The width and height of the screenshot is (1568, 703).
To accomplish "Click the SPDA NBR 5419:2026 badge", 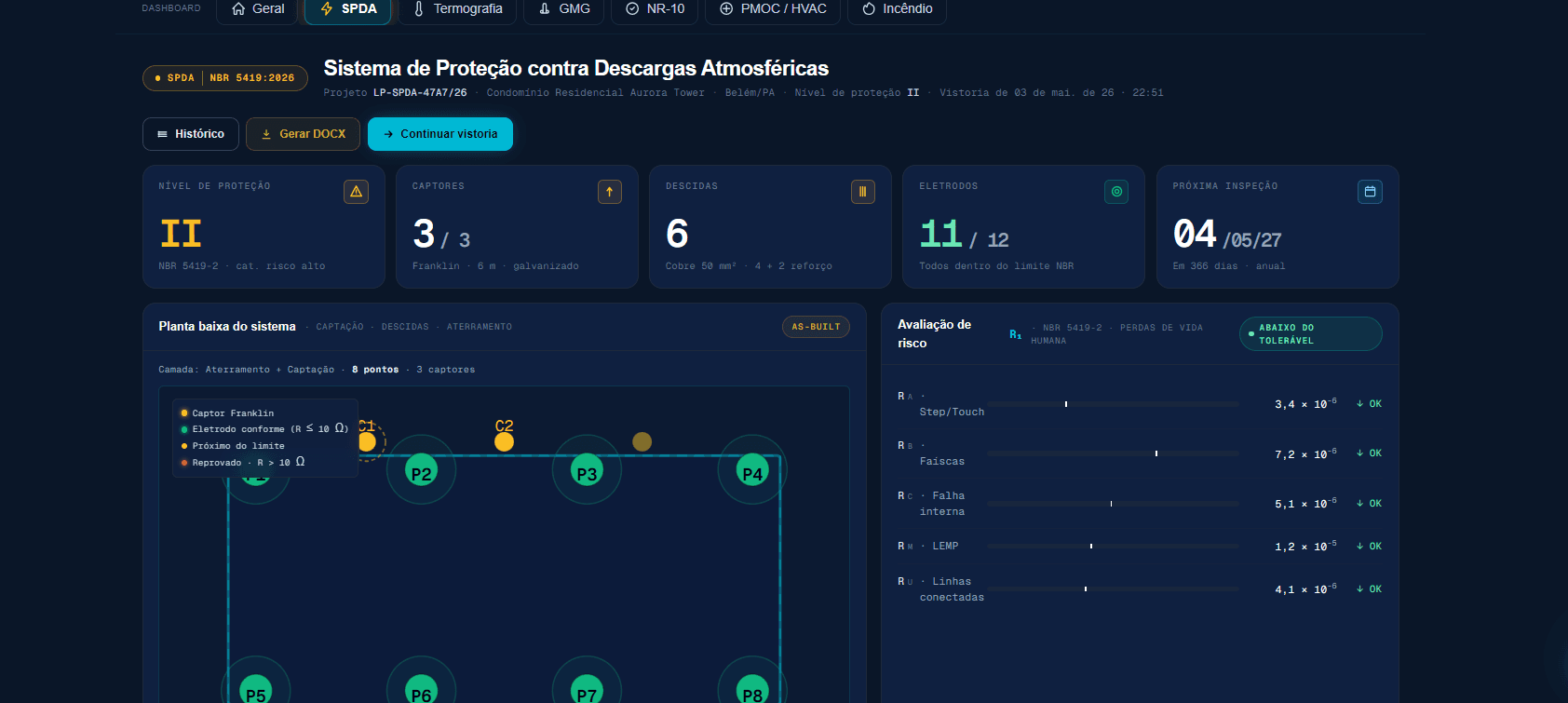I will tap(225, 78).
